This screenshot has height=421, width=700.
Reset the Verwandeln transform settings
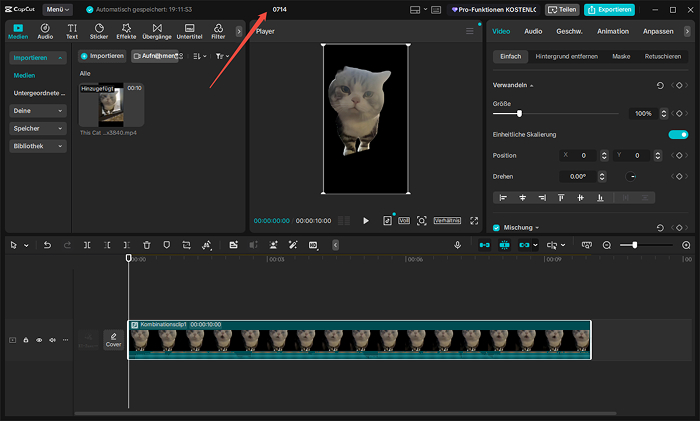click(660, 85)
